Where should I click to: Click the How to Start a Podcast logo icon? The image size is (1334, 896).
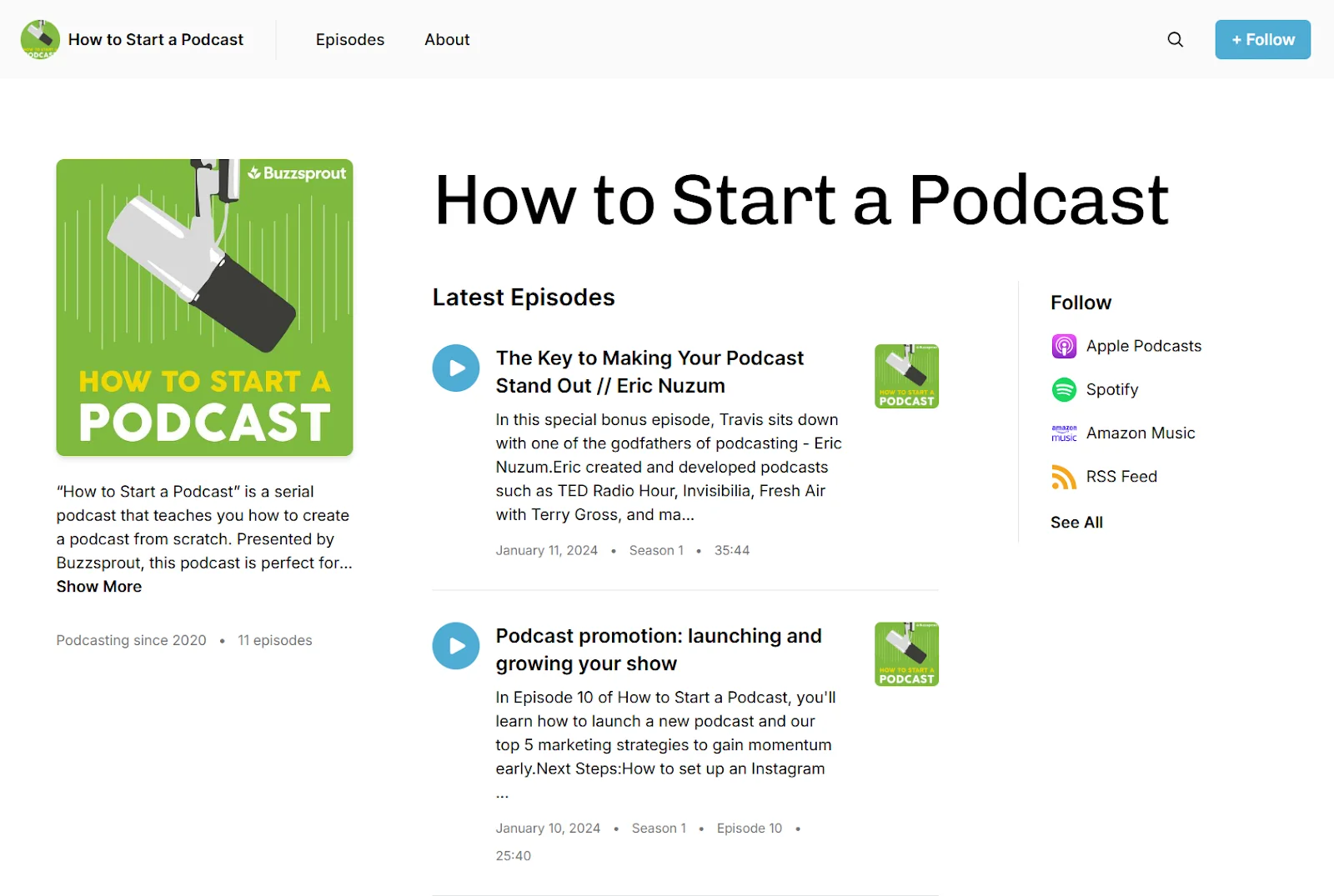tap(40, 39)
